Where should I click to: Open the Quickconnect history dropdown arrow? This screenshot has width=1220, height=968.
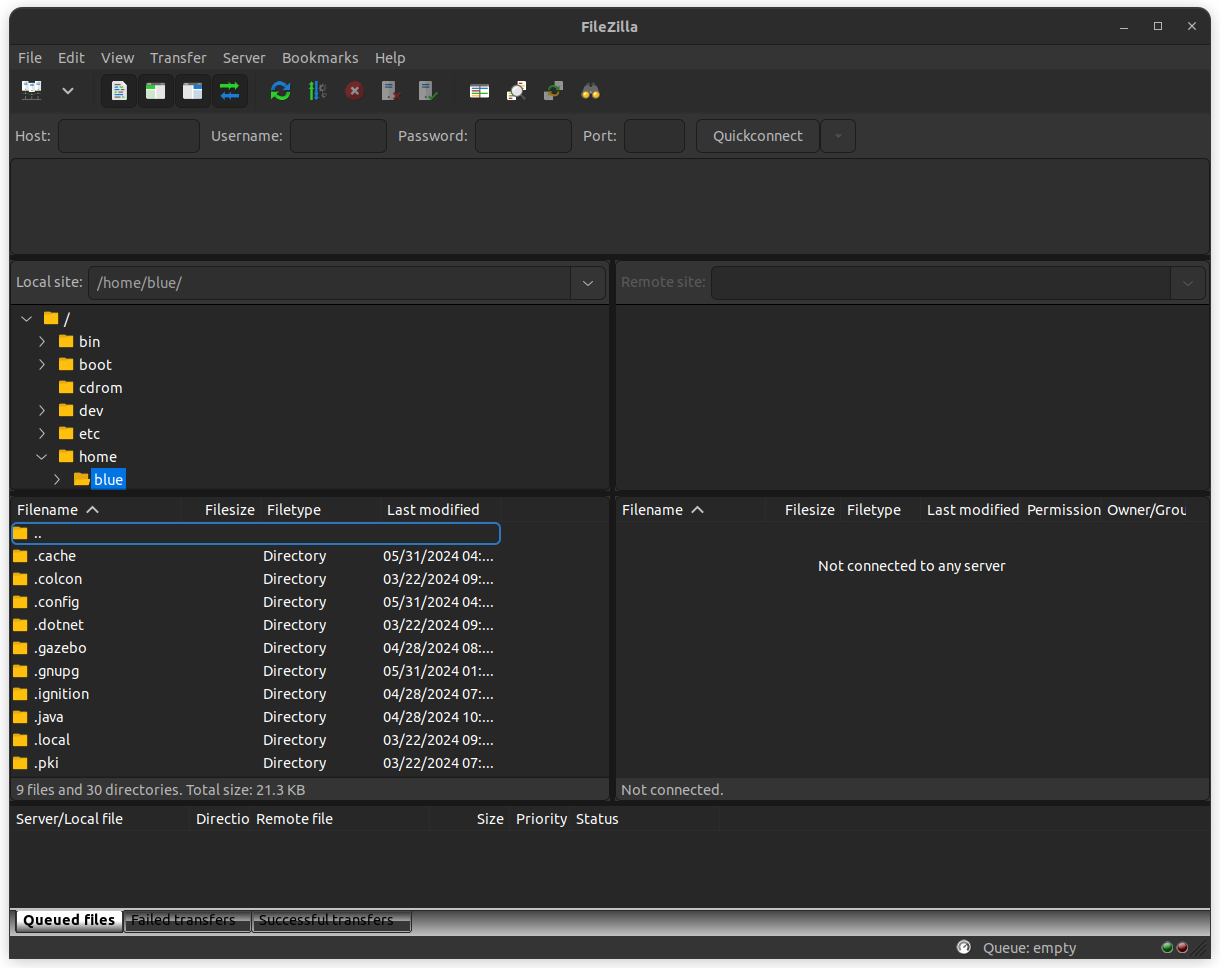[x=838, y=136]
